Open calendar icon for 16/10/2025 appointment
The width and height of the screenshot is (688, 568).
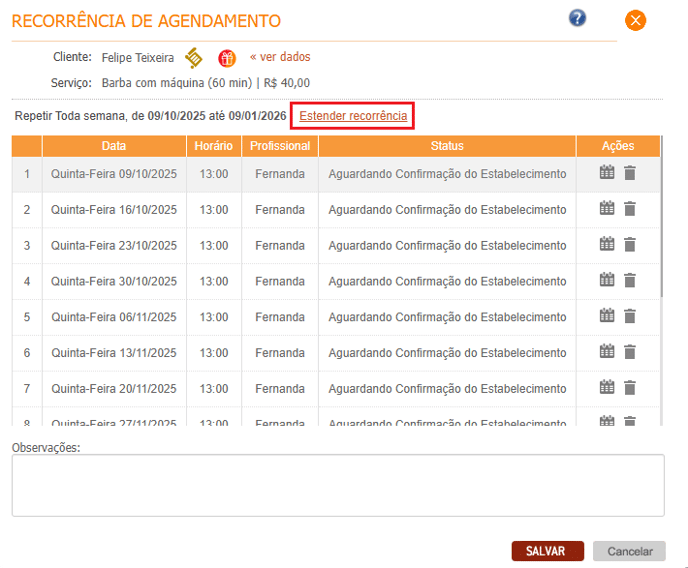point(607,209)
